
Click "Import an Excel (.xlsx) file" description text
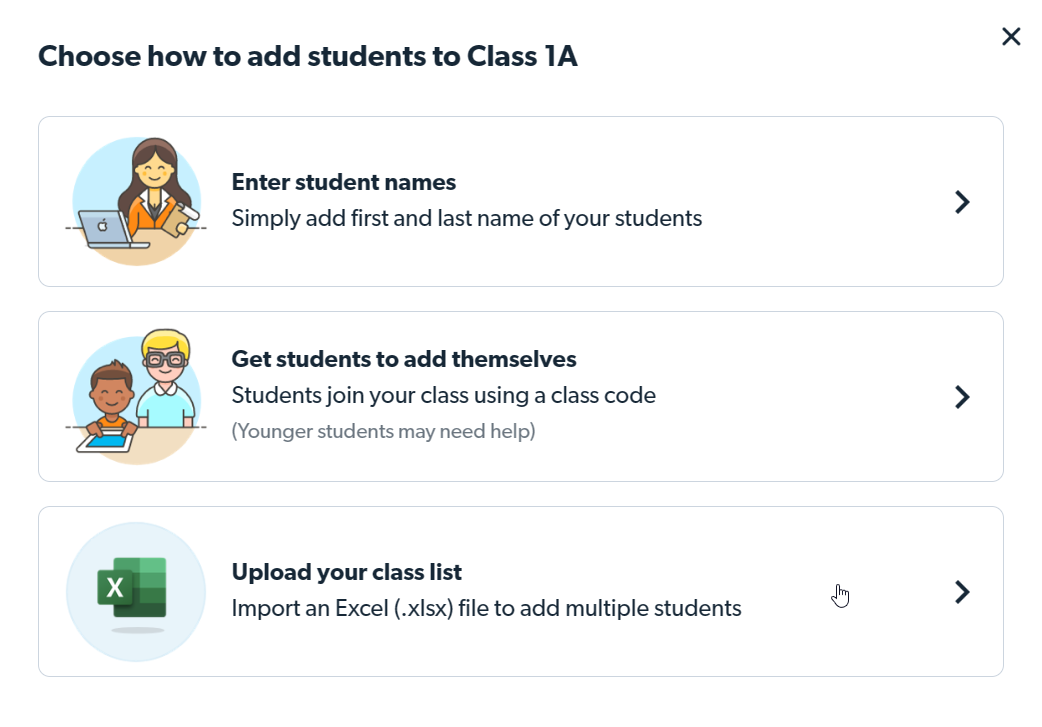pyautogui.click(x=487, y=608)
